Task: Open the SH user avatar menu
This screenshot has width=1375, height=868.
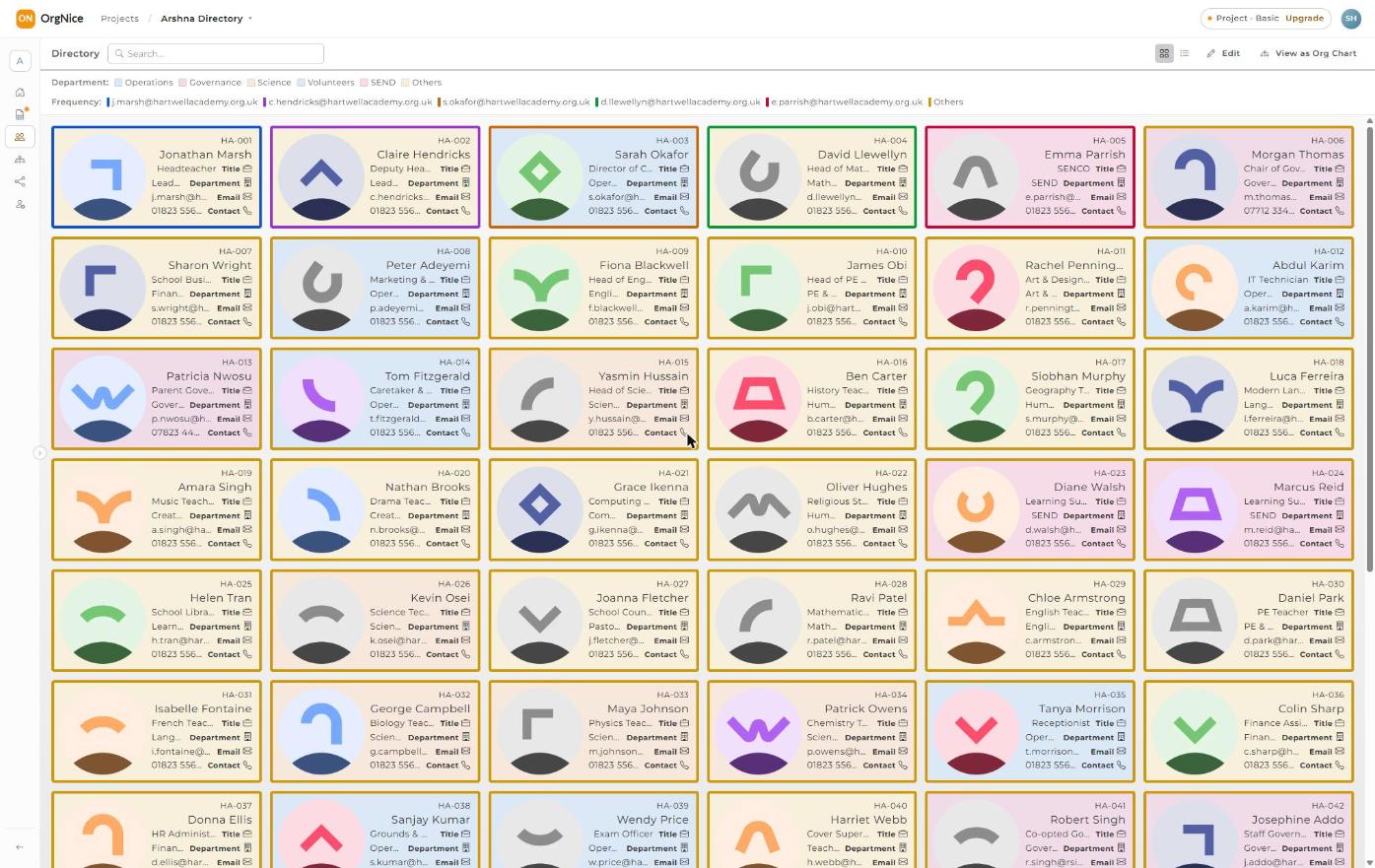Action: [1351, 18]
